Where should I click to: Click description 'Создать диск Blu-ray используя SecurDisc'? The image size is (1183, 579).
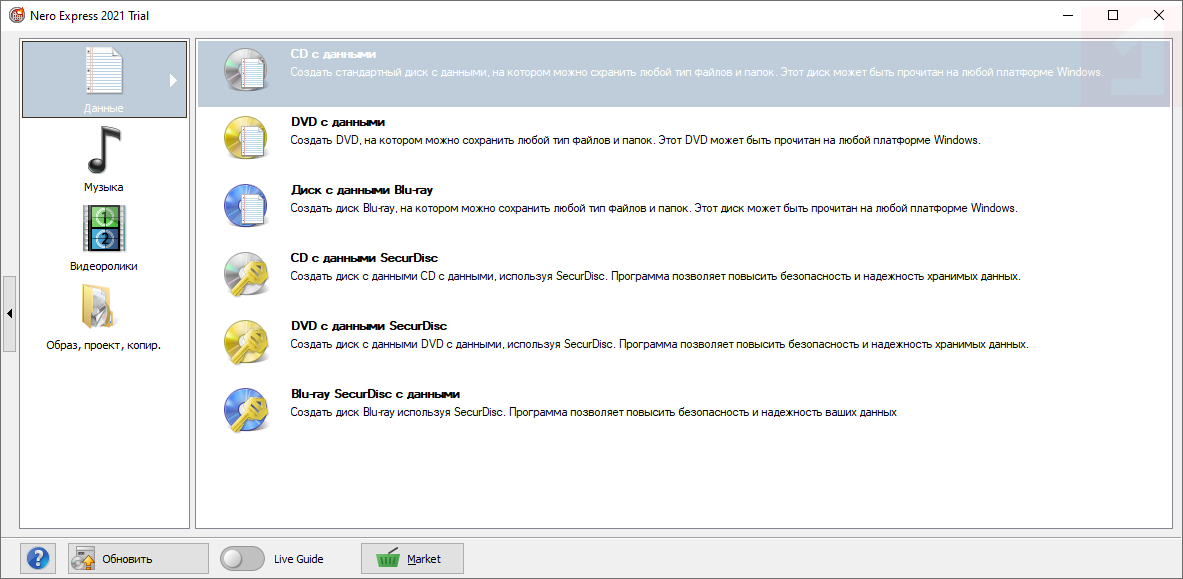593,413
